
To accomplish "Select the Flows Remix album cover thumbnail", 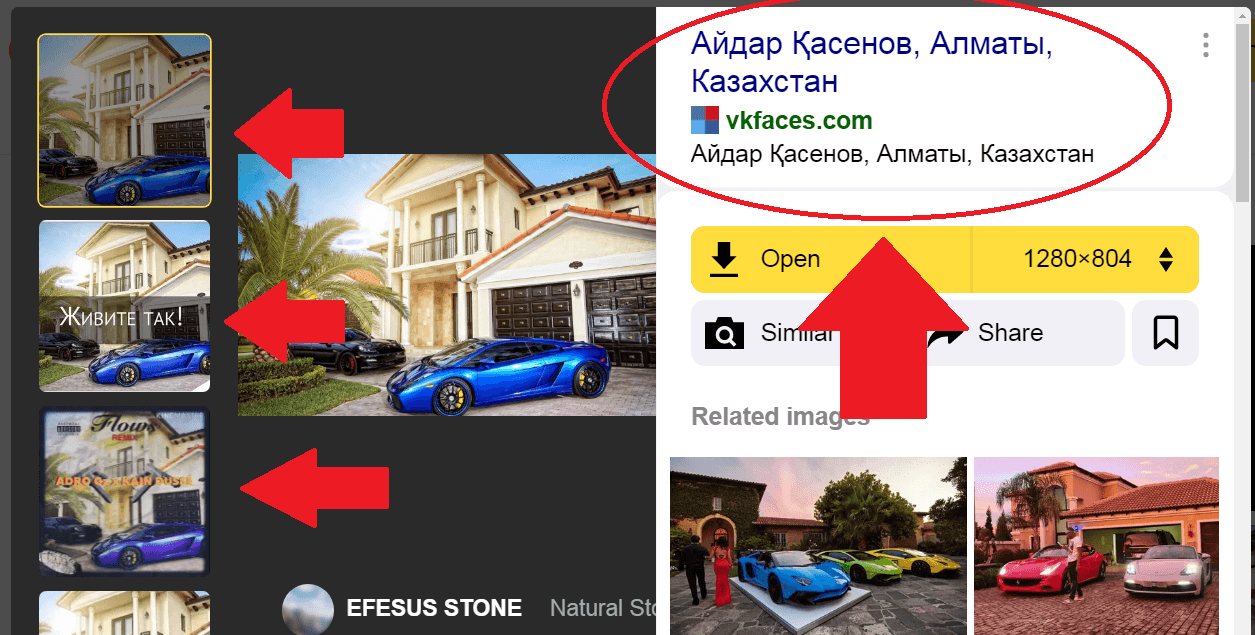I will (x=124, y=491).
